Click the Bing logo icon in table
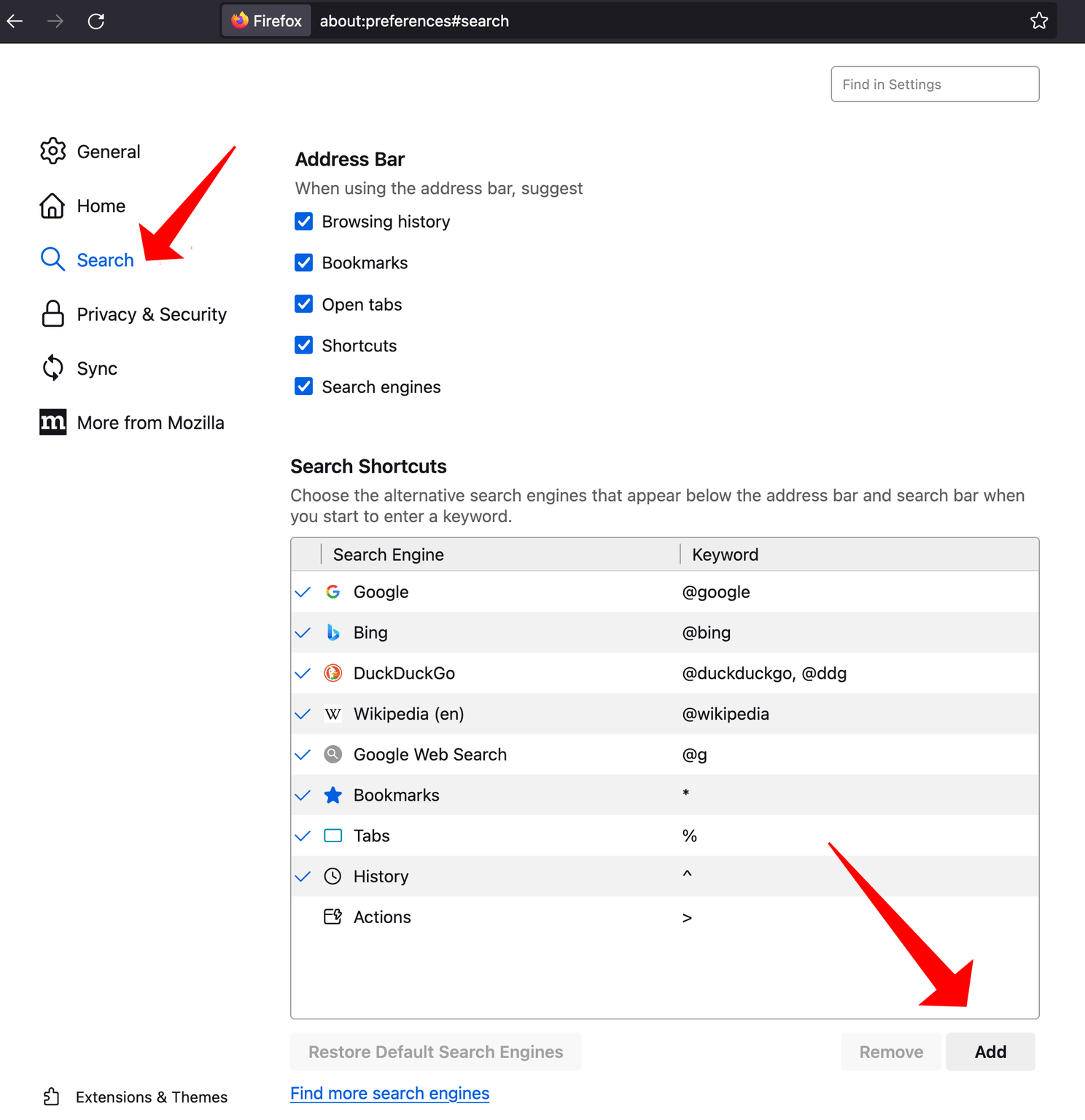The width and height of the screenshot is (1085, 1120). pos(333,632)
